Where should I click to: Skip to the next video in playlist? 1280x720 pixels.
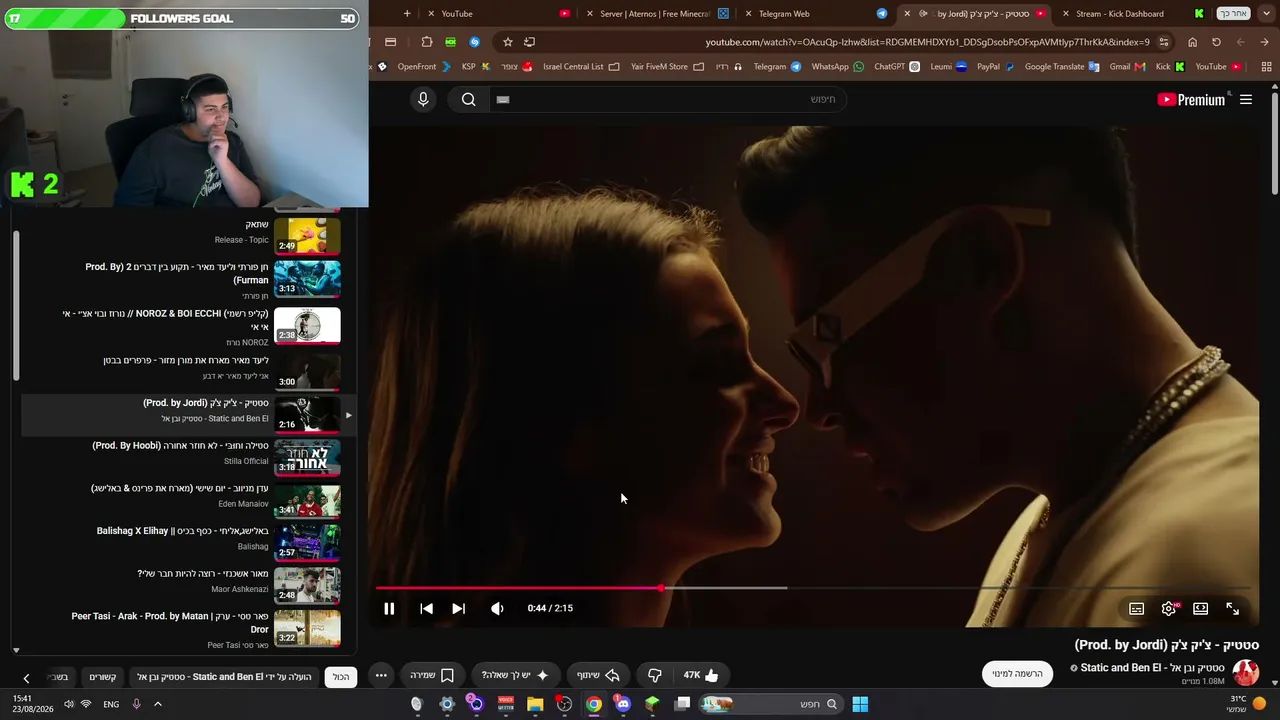(x=458, y=608)
